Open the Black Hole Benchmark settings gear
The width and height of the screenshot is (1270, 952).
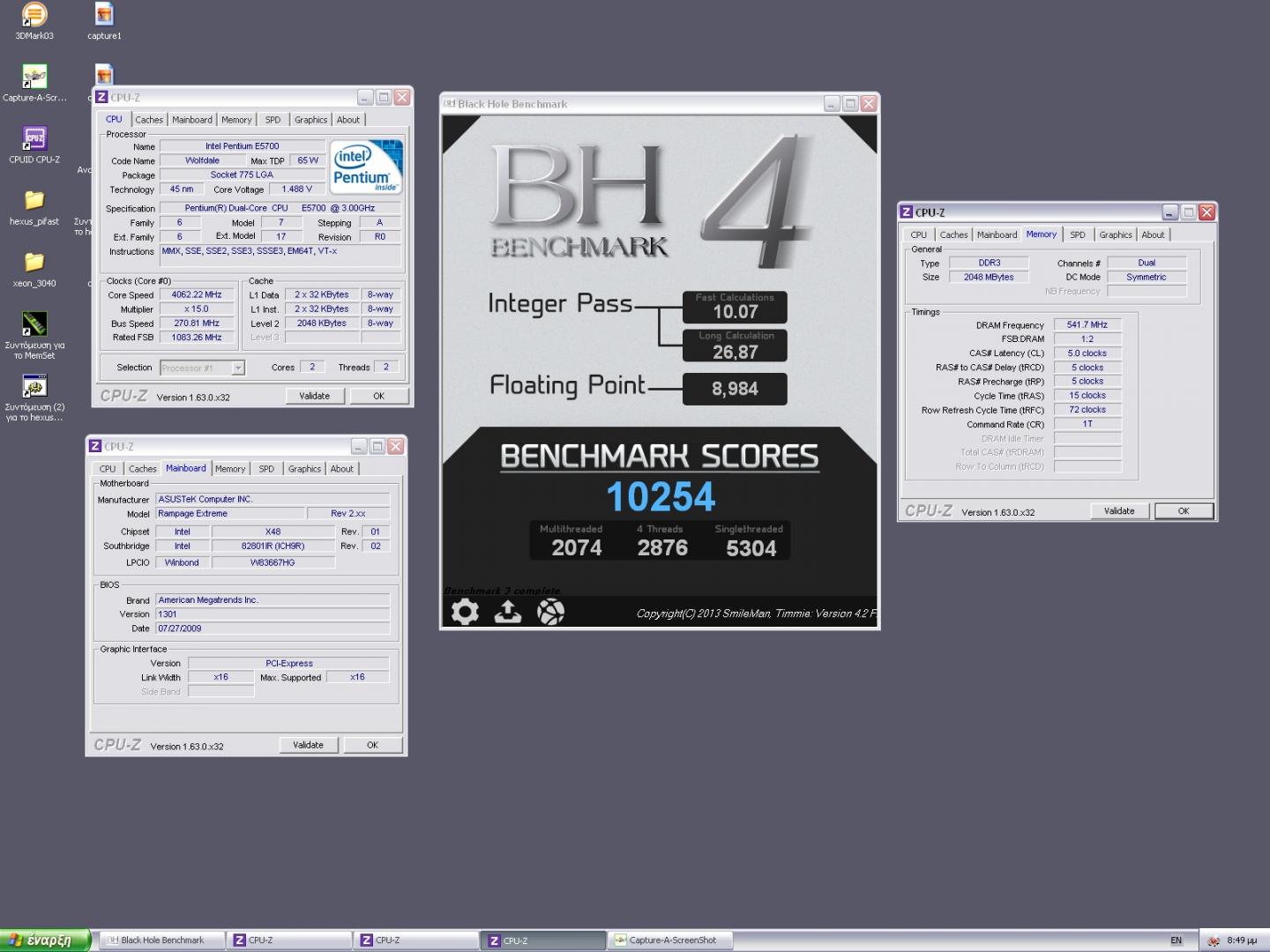tap(465, 612)
